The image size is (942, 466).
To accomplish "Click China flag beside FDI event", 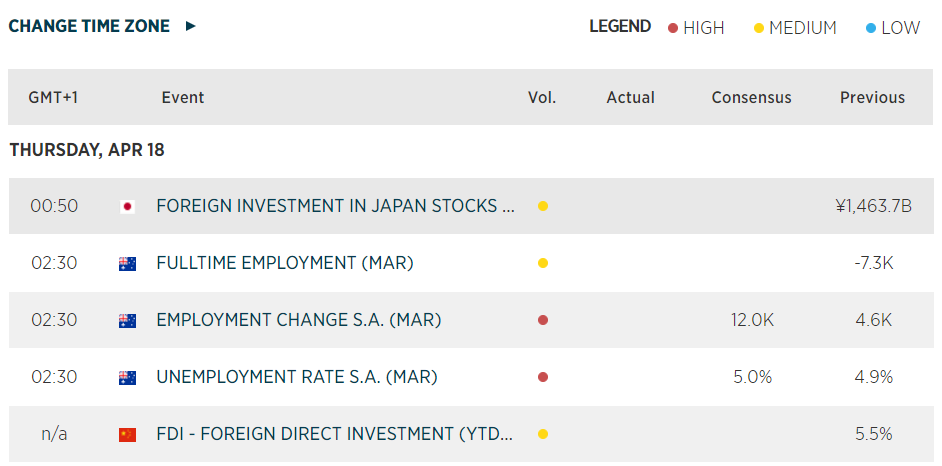I will coord(127,435).
